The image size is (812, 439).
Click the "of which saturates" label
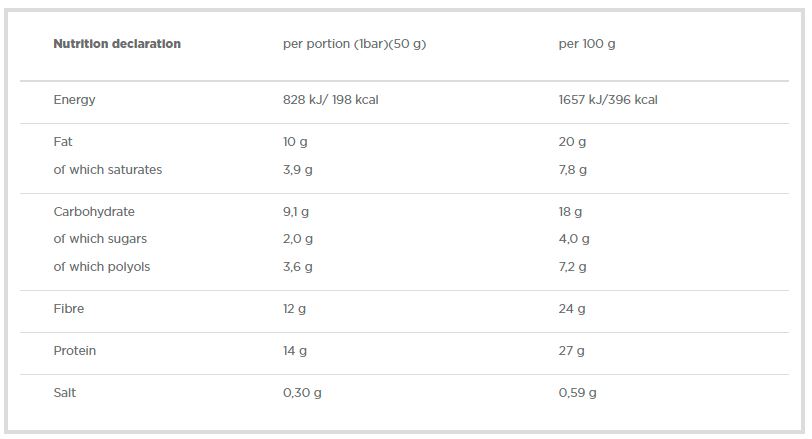107,170
